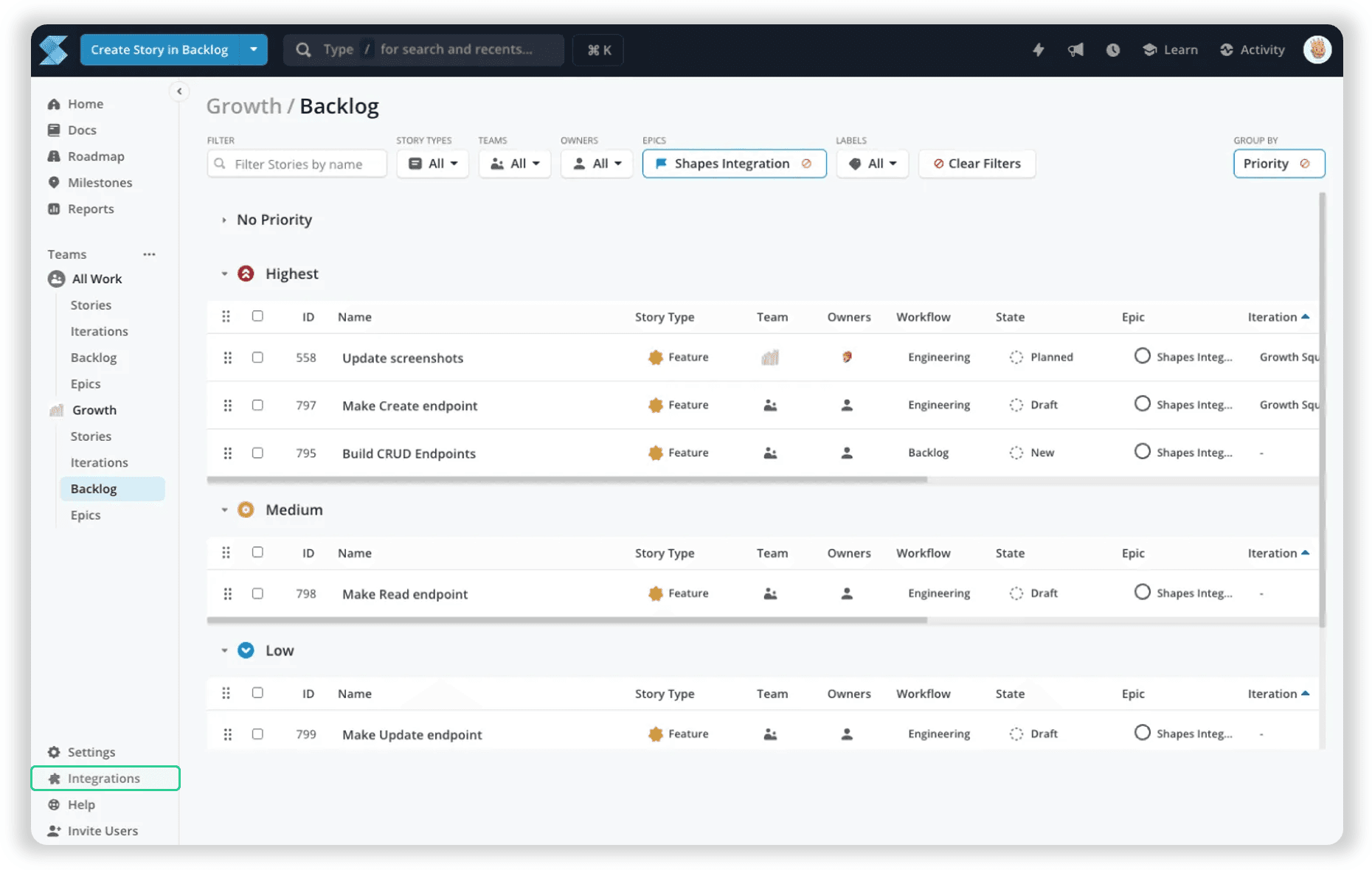Screen dimensions: 1372x870
Task: Open the Owners filter dropdown
Action: click(x=597, y=164)
